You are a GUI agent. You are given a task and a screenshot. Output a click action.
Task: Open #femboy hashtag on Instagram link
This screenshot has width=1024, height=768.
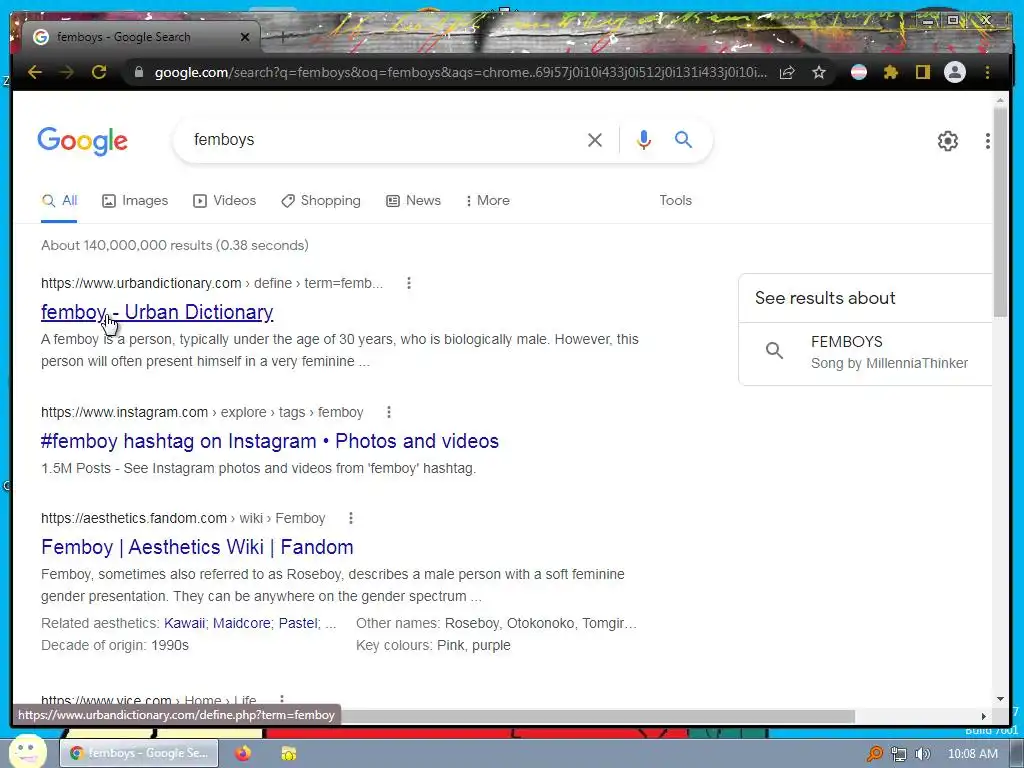pos(270,441)
